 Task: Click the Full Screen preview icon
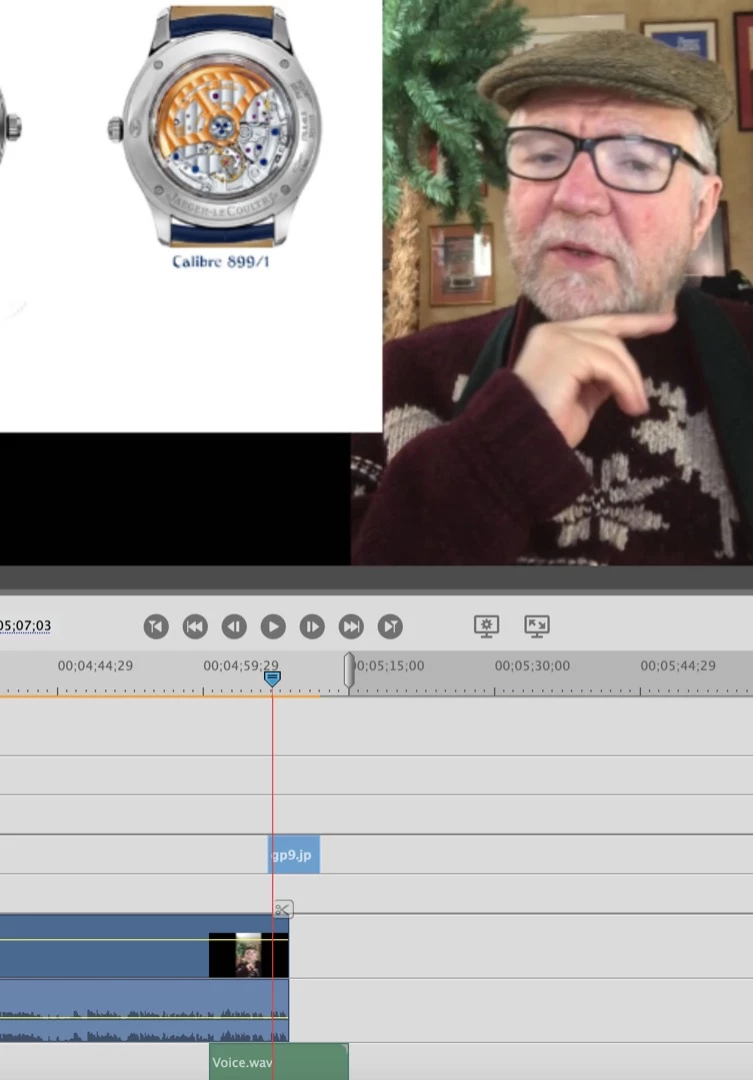pyautogui.click(x=537, y=626)
